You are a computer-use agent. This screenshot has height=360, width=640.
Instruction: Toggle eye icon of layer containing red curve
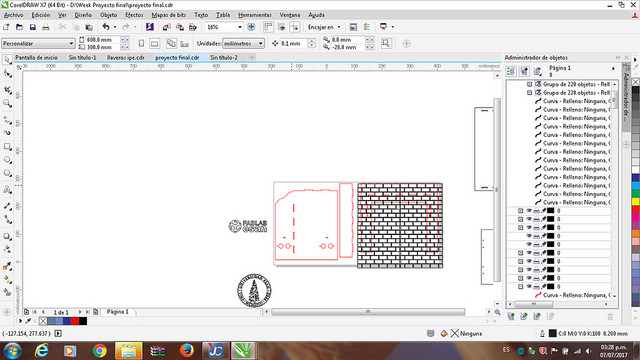pos(529,287)
